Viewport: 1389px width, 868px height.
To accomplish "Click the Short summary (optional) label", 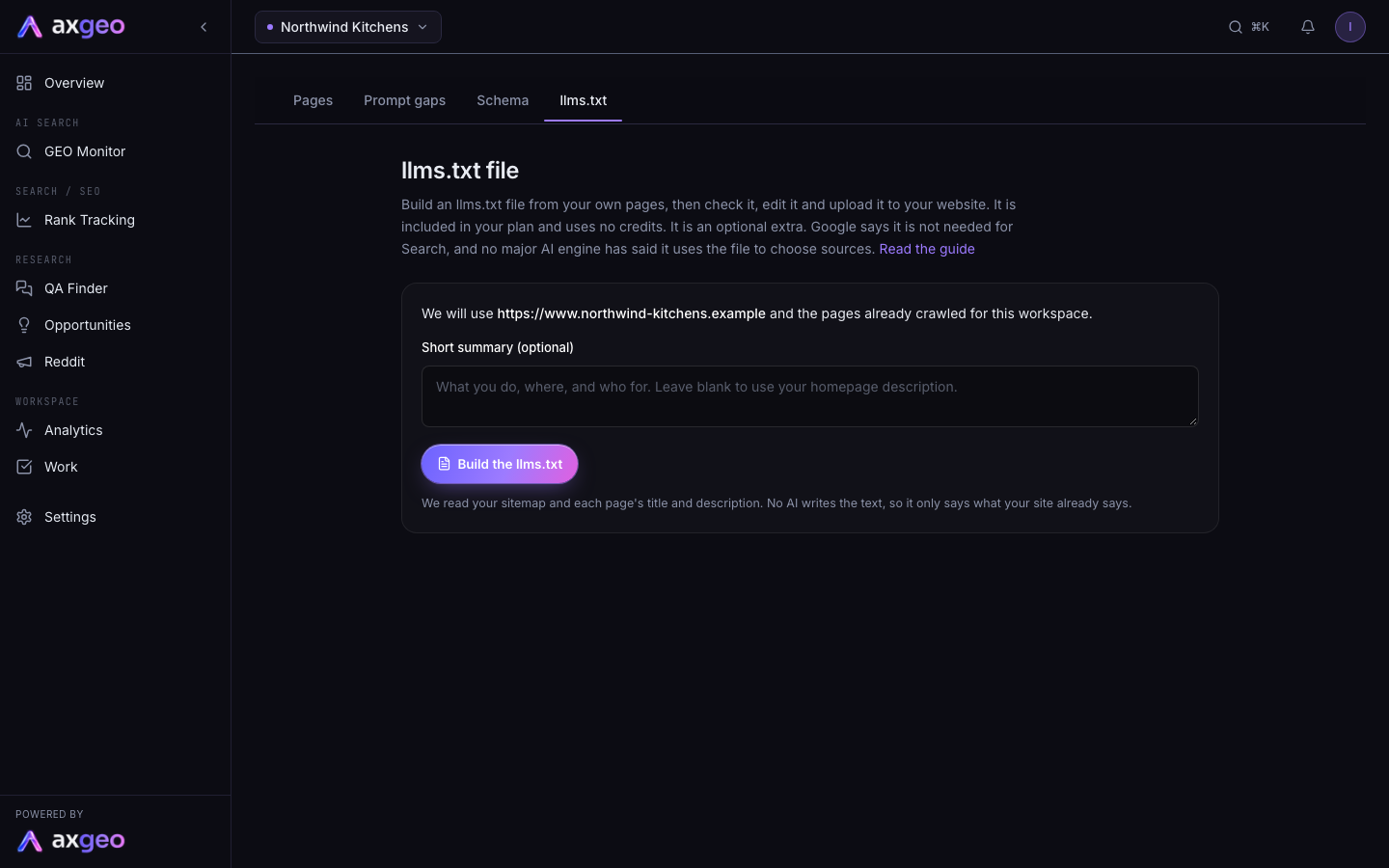I will [498, 347].
